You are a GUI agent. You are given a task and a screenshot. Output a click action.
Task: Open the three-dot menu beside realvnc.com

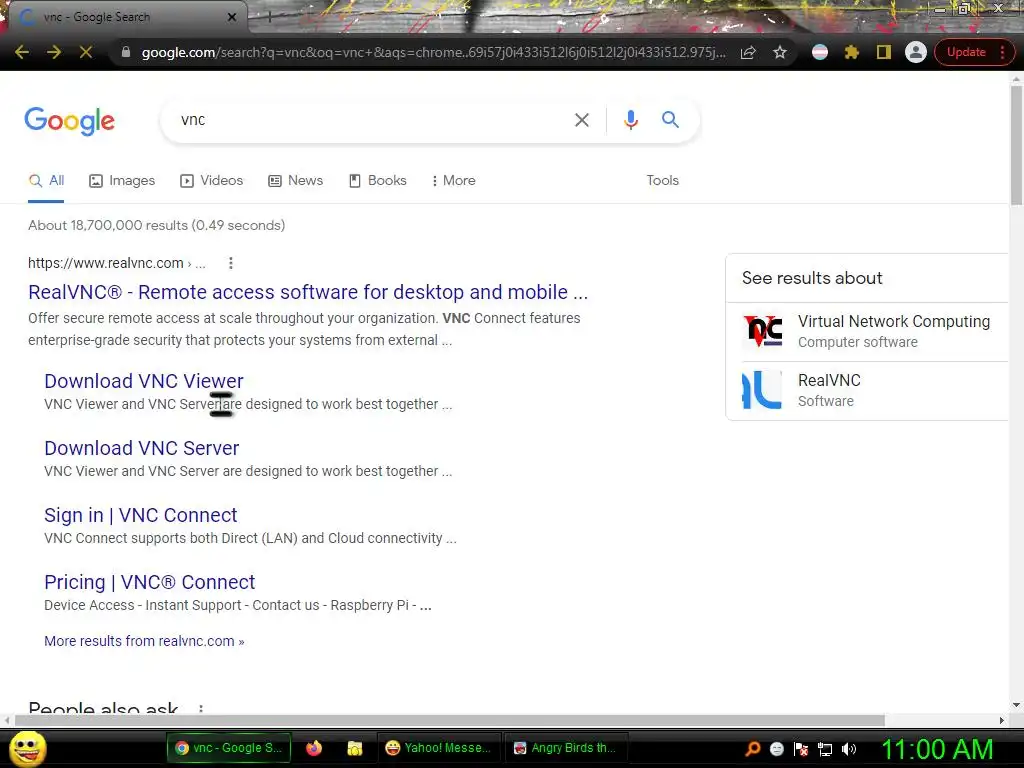231,263
